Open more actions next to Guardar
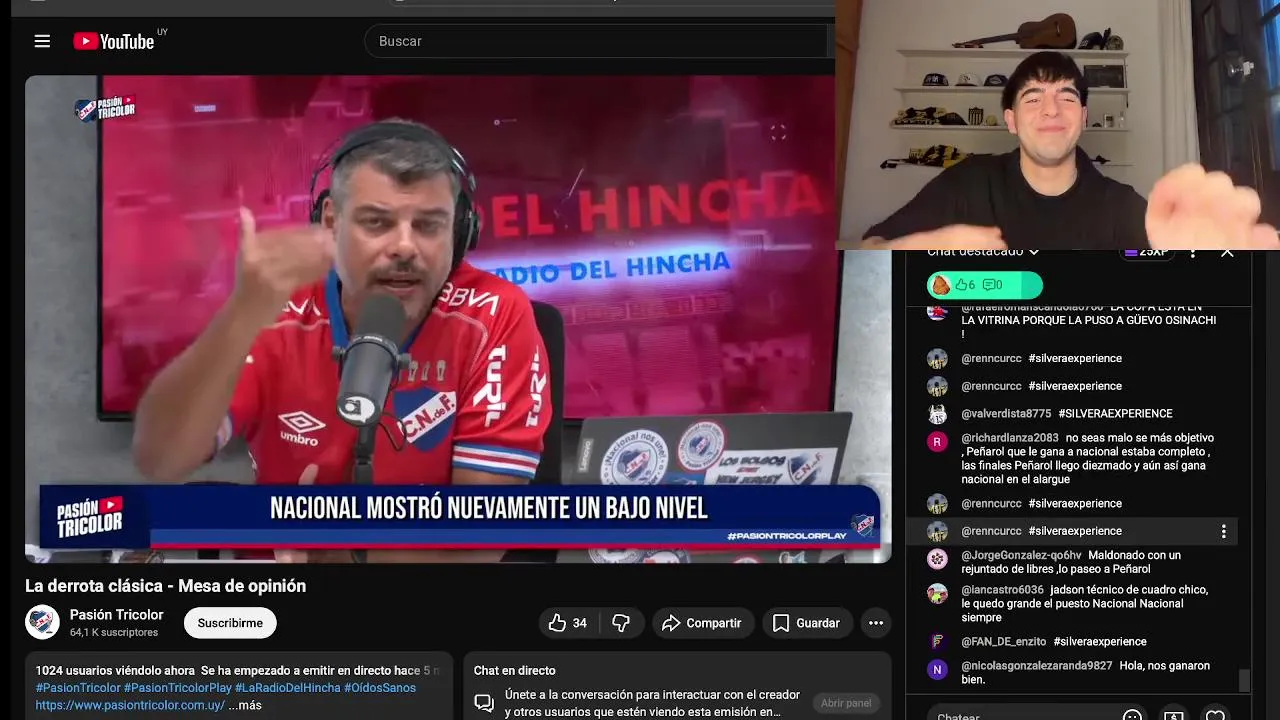The width and height of the screenshot is (1280, 720). click(x=876, y=623)
